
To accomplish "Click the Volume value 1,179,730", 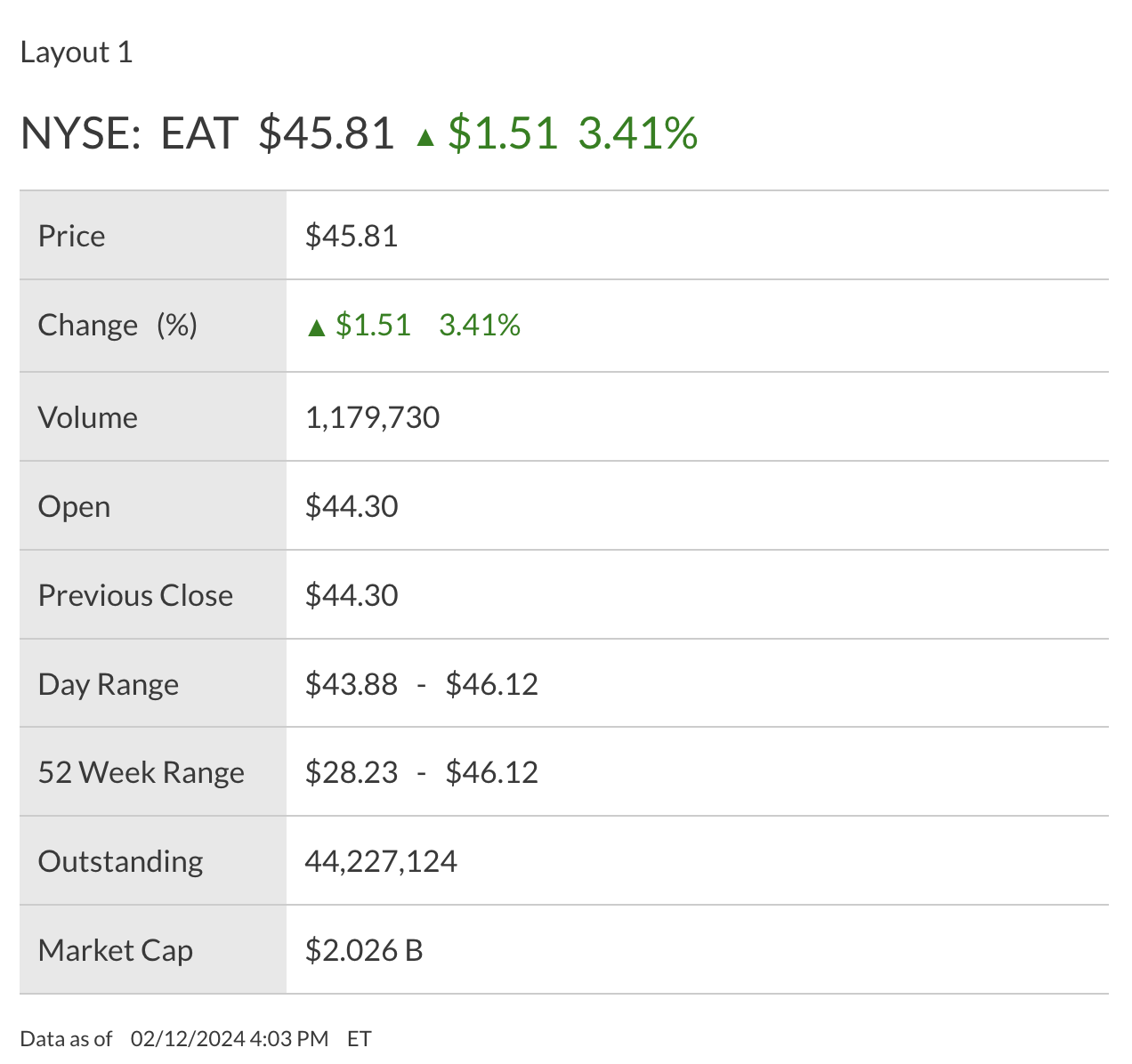I will click(372, 417).
